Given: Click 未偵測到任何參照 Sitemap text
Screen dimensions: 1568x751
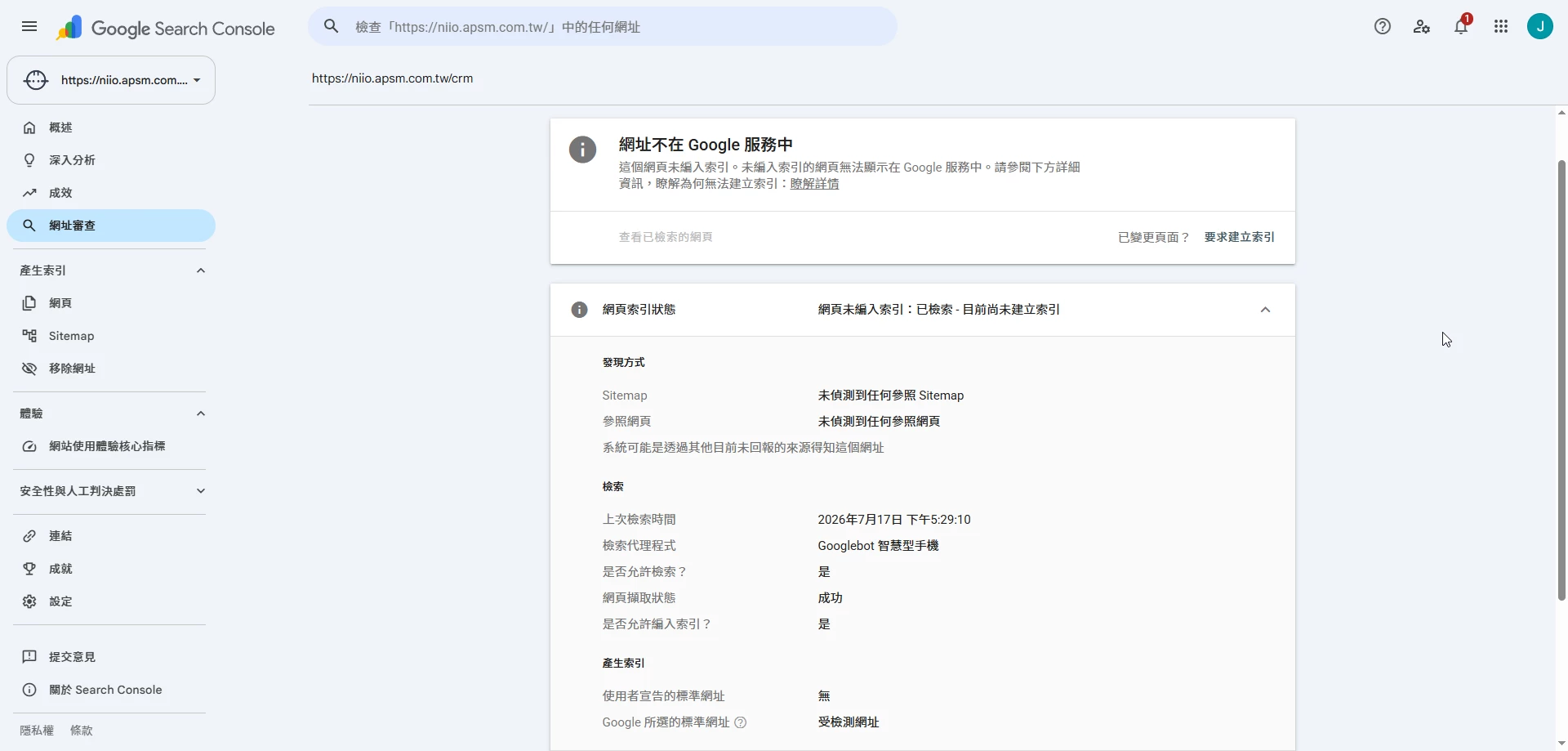Looking at the screenshot, I should click(891, 396).
